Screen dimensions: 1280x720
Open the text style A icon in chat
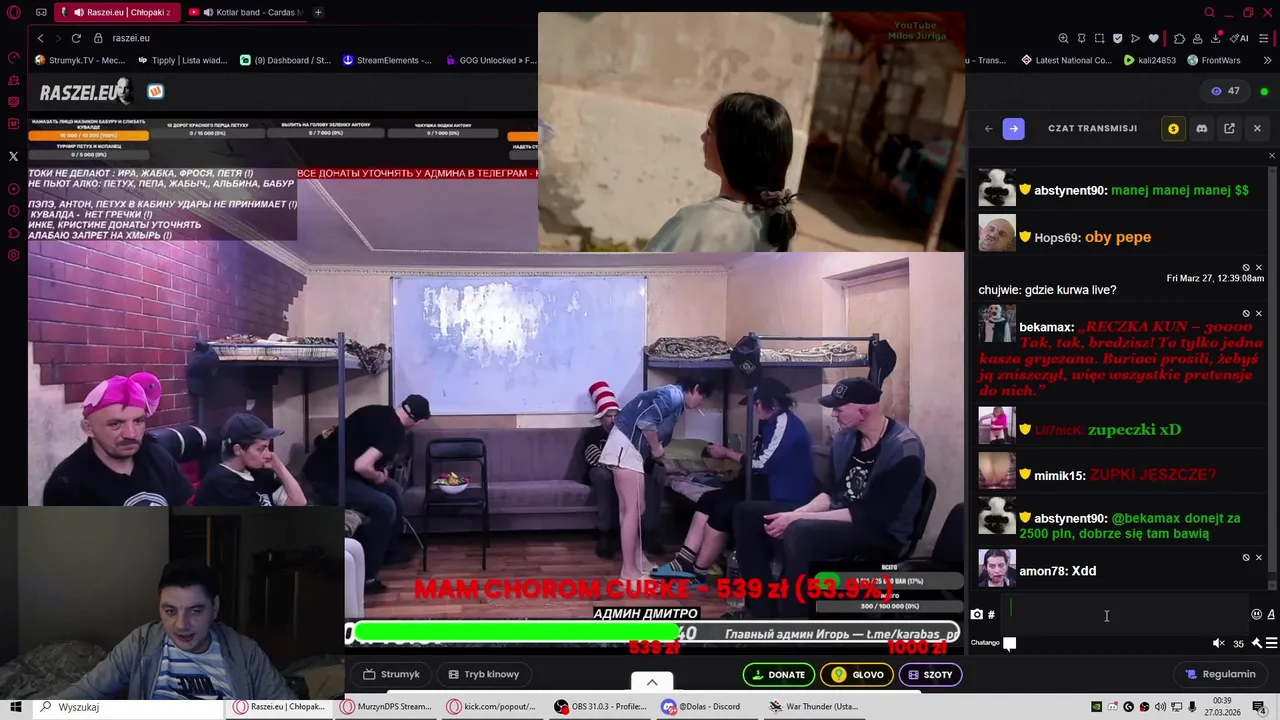point(1271,614)
